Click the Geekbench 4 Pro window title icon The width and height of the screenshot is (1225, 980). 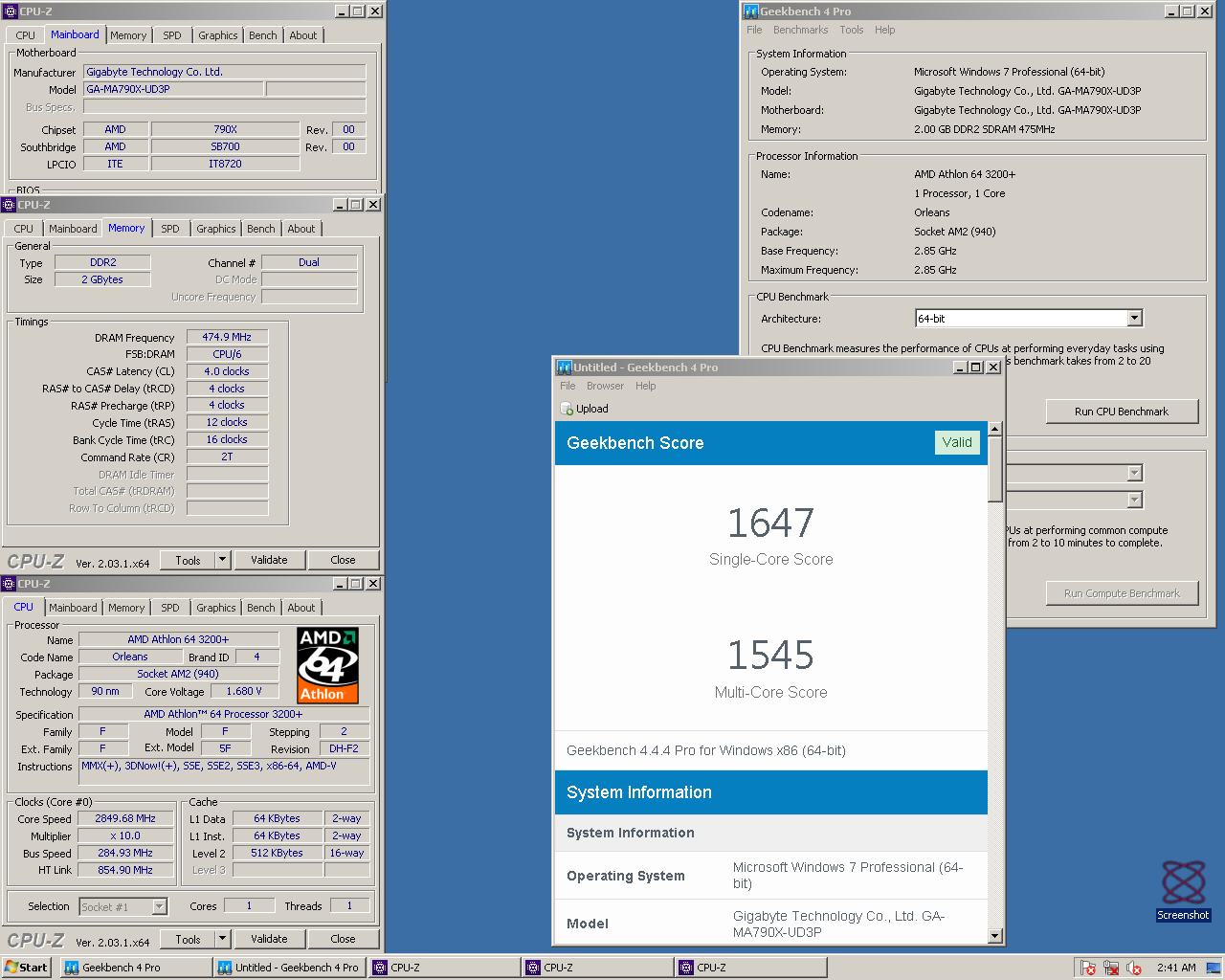(751, 11)
